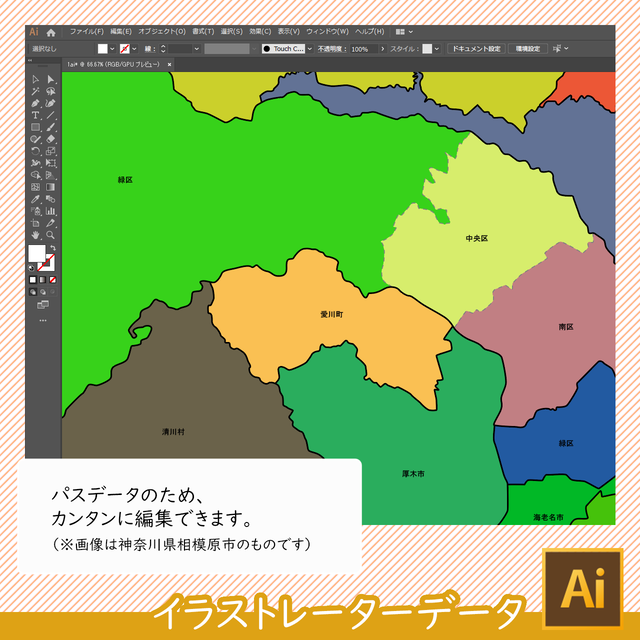Set paint mode to Gradient
The height and width of the screenshot is (640, 640).
[x=43, y=280]
